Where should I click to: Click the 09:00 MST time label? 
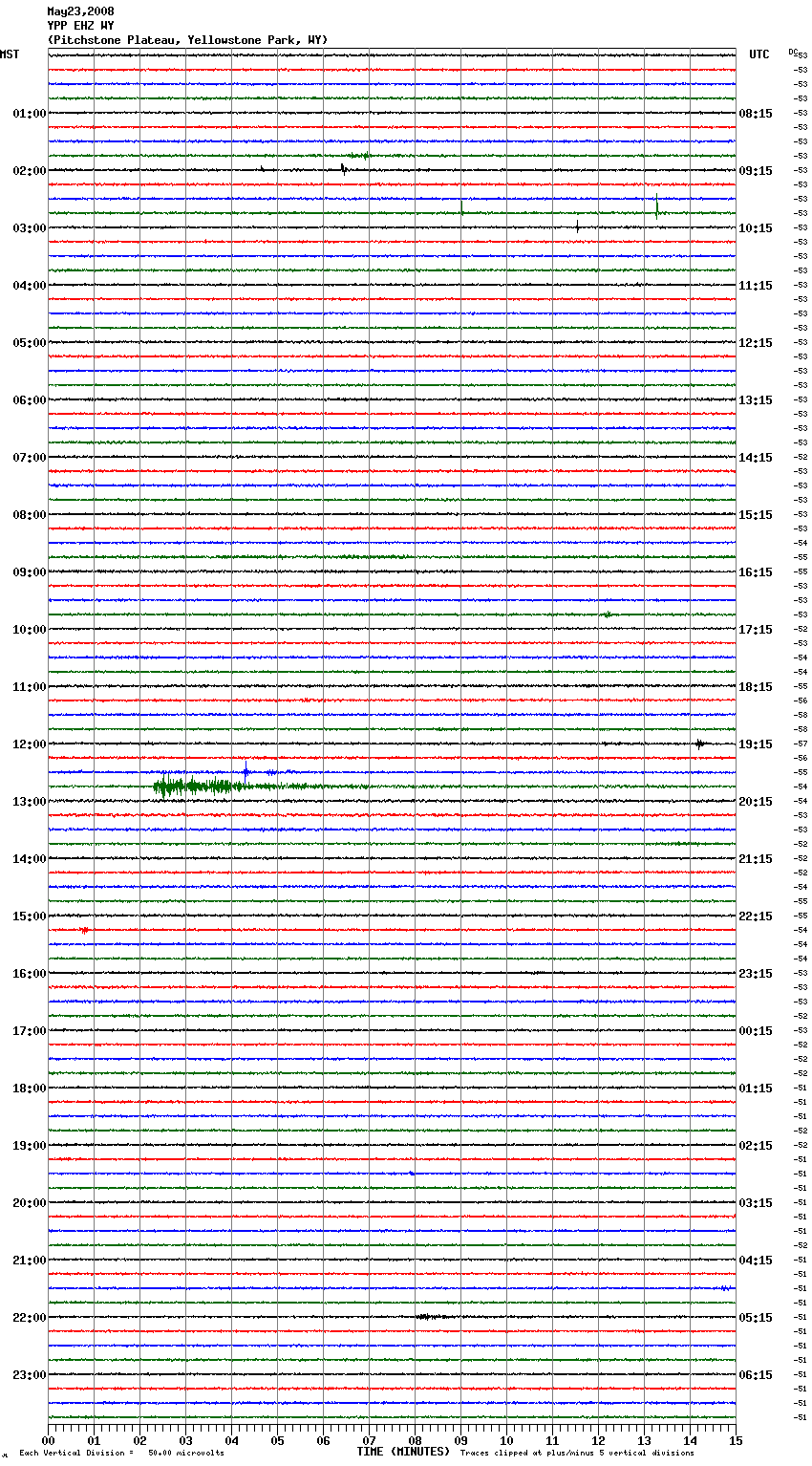[29, 572]
